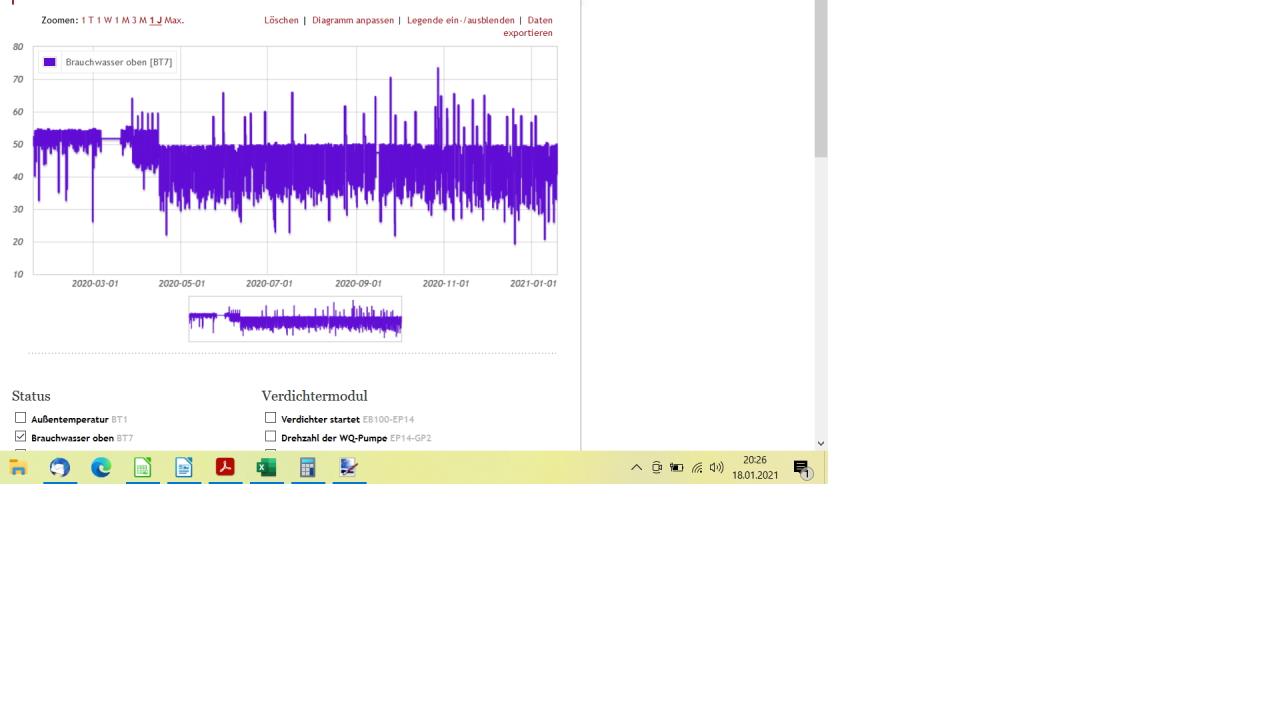Click the Status section heading
Image resolution: width=1280 pixels, height=720 pixels.
(31, 396)
